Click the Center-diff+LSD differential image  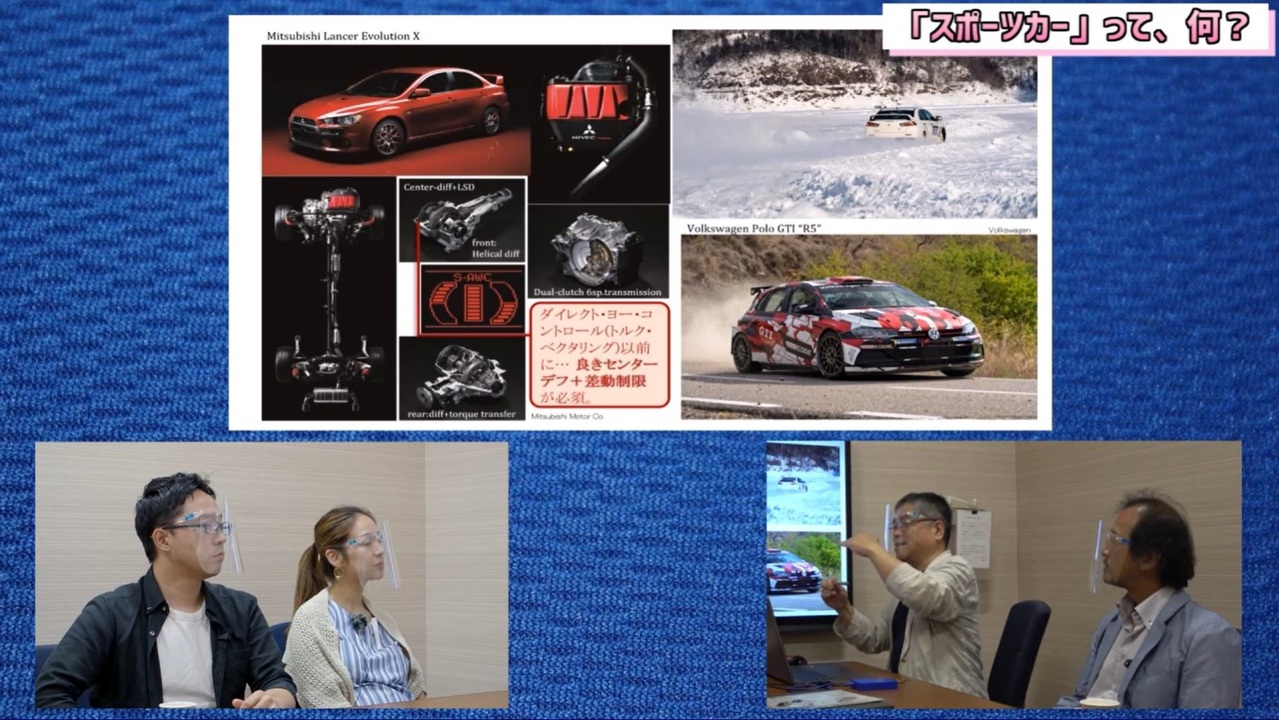462,221
